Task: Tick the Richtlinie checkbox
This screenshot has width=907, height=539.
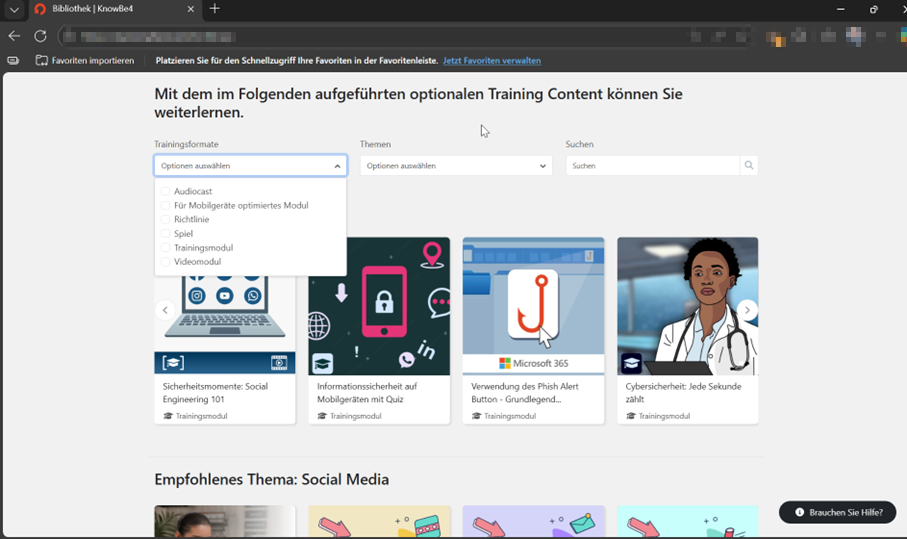Action: point(166,219)
